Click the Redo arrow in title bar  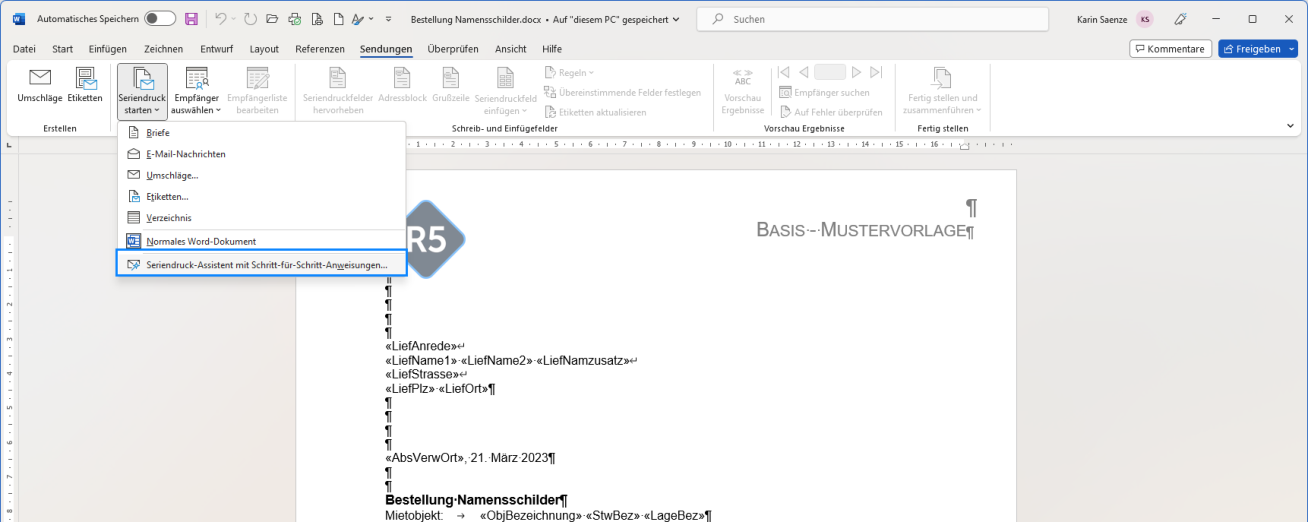tap(250, 19)
